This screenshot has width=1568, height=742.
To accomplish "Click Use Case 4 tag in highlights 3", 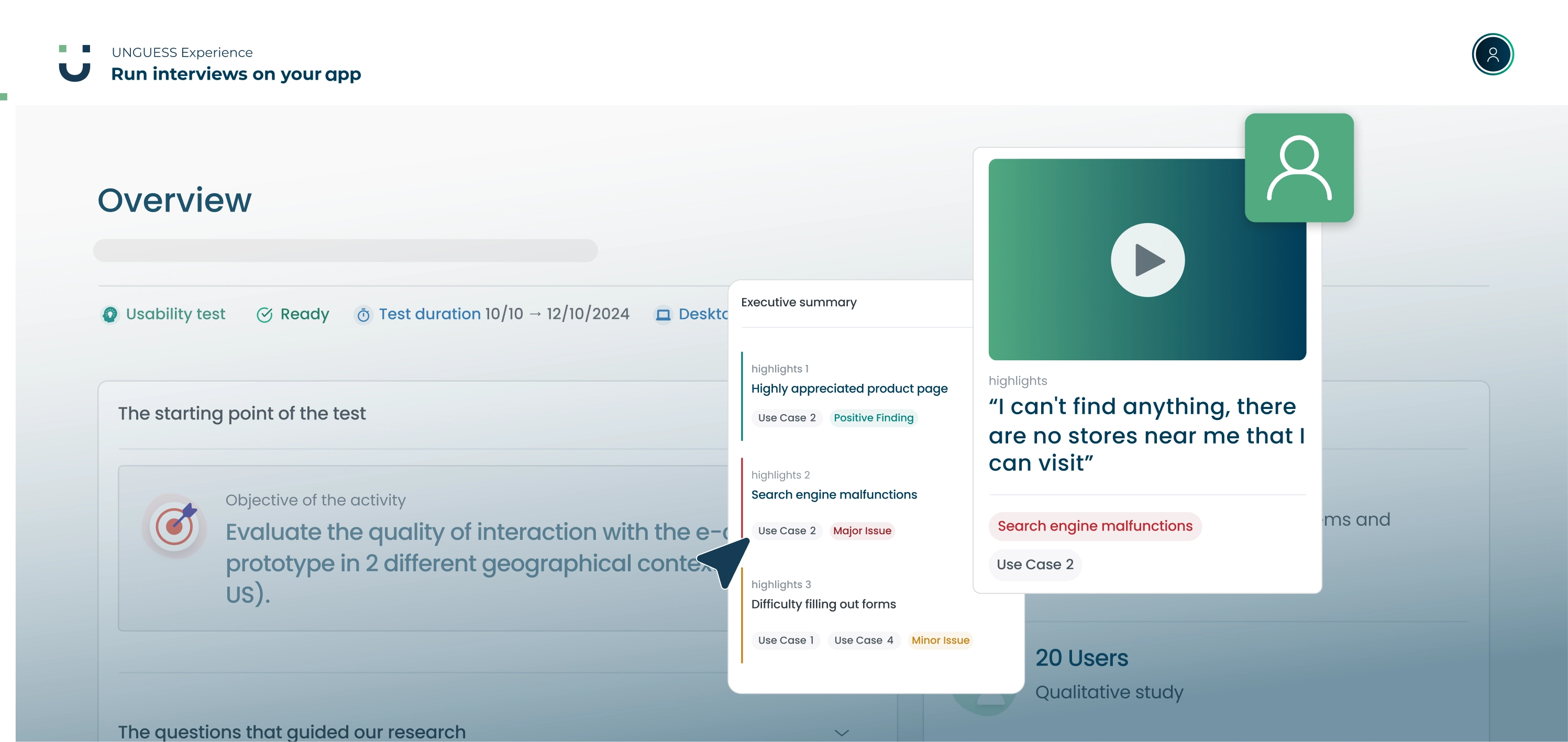I will tap(864, 640).
